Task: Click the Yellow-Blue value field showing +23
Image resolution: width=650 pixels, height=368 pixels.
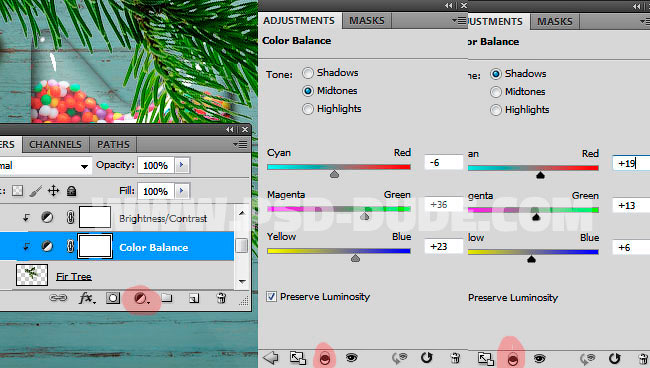Action: [x=444, y=247]
